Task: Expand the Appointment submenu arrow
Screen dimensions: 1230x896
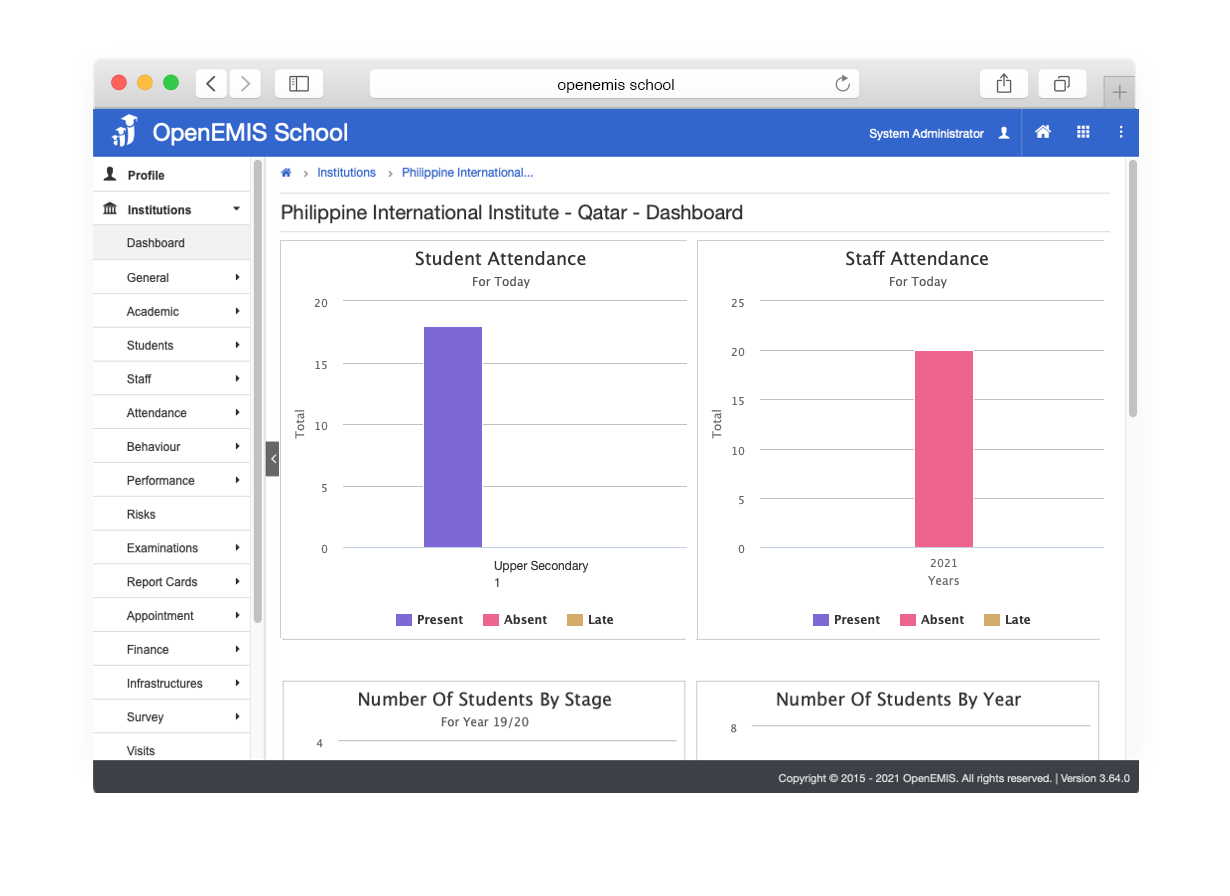Action: click(238, 616)
